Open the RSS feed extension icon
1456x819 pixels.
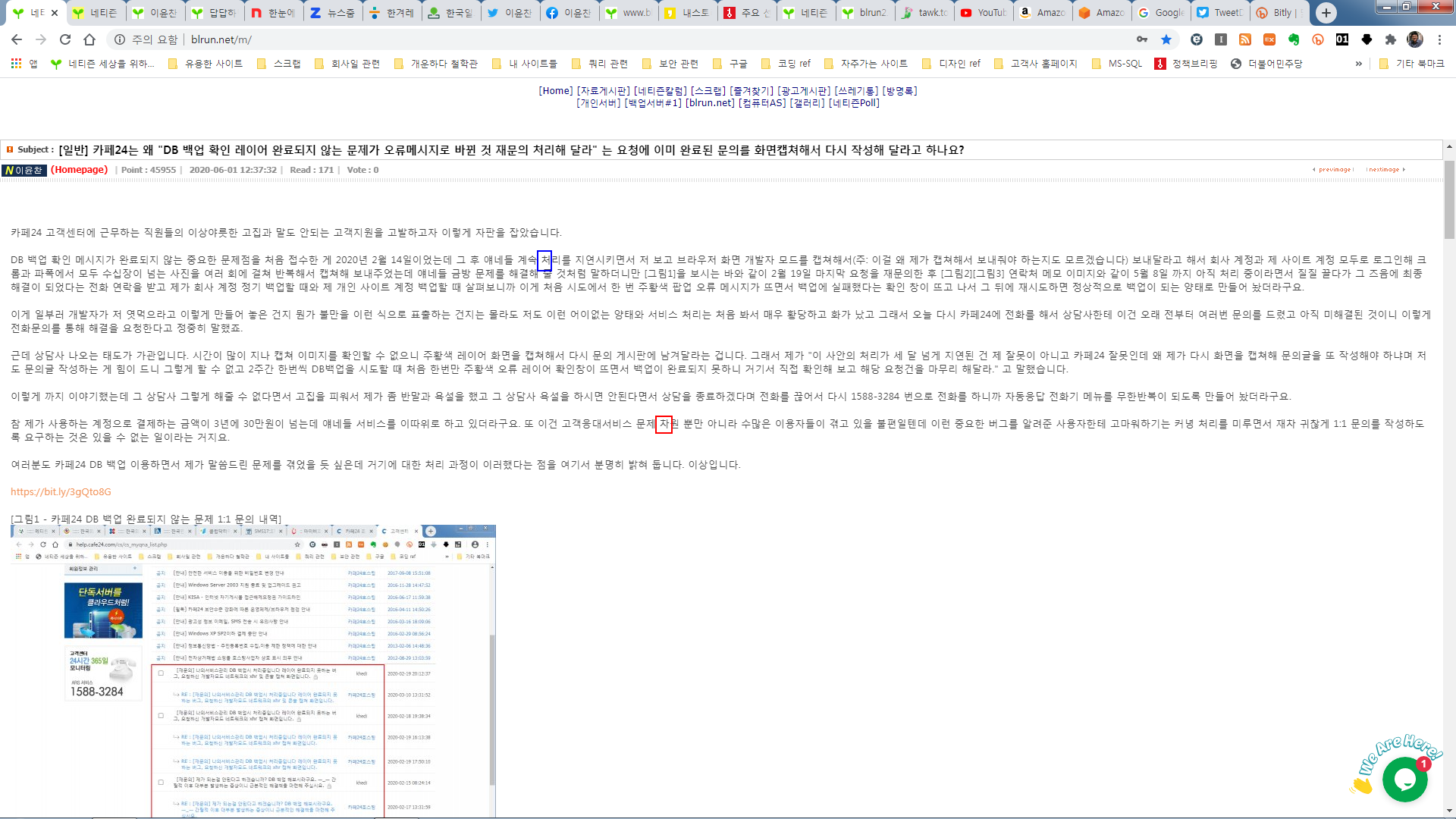[1245, 39]
